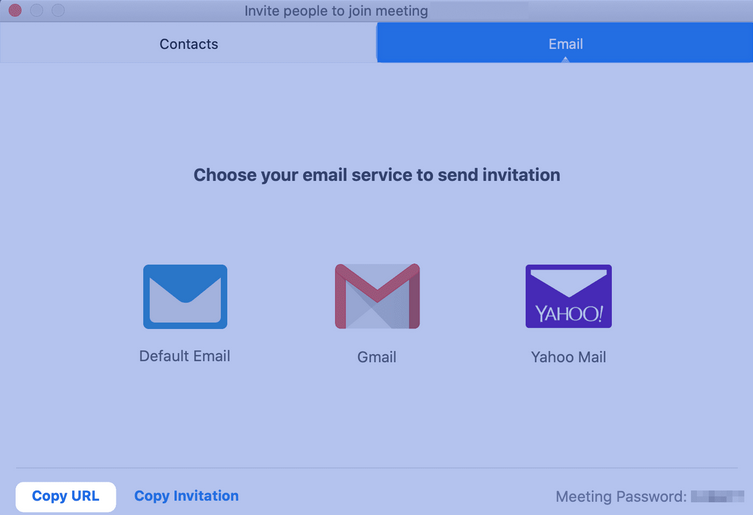Click the "Default Email" text label
The image size is (753, 515).
tap(184, 356)
